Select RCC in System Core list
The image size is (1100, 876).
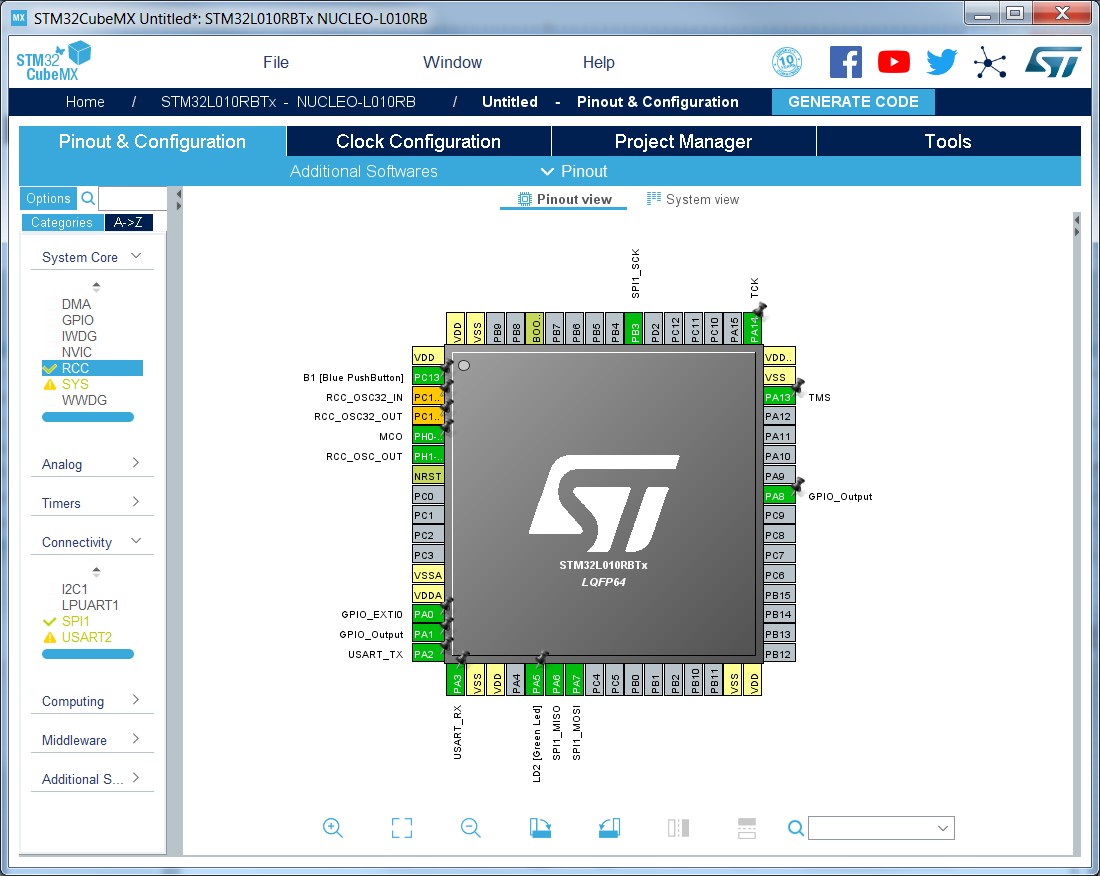click(93, 368)
